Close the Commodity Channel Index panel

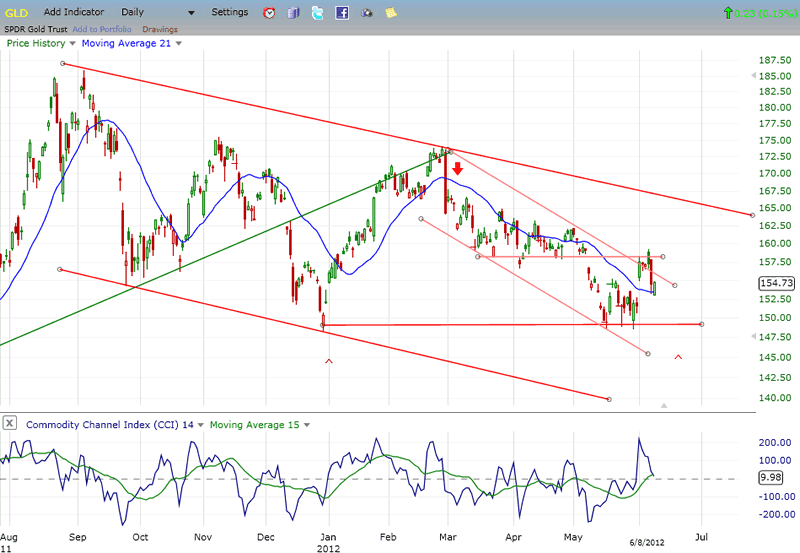[9, 424]
